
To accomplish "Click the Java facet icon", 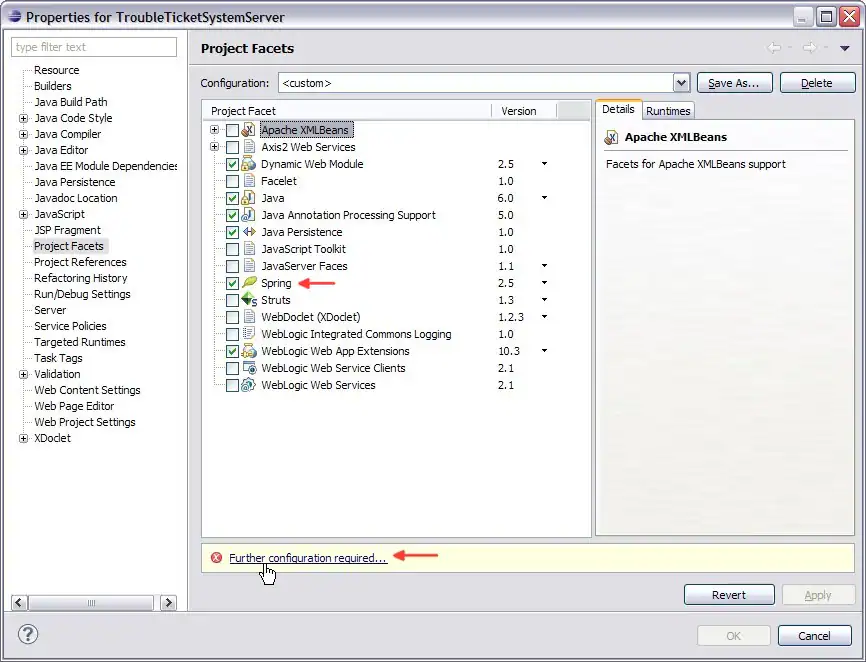I will [x=249, y=198].
